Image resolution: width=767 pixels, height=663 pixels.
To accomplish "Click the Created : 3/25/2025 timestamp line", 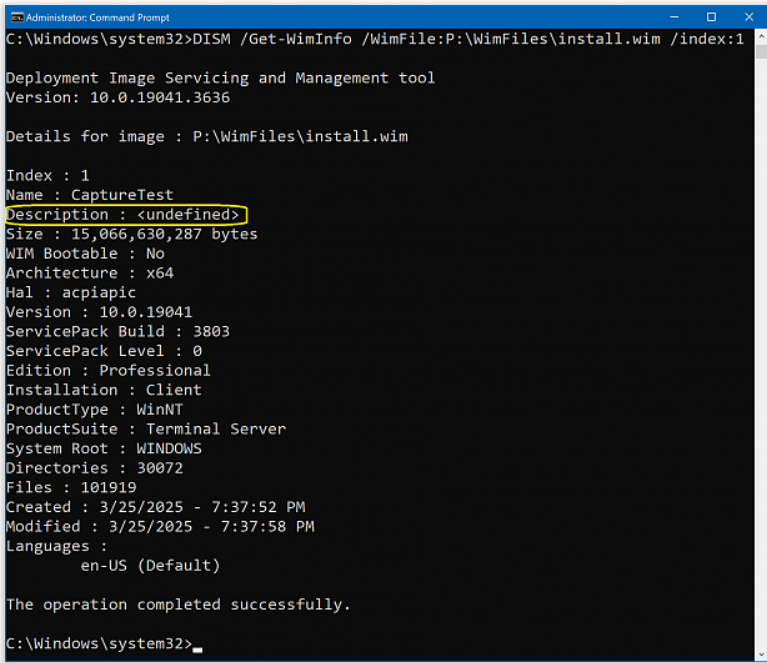I will click(155, 507).
